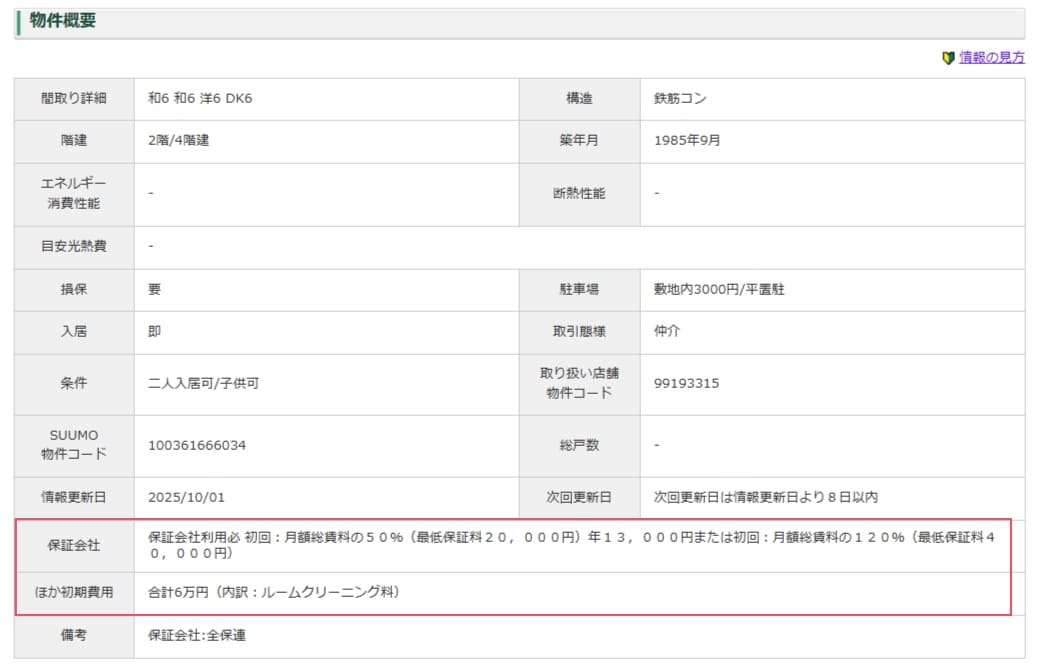Open the 情報の見方 help link
Image resolution: width=1043 pixels, height=667 pixels.
tap(989, 59)
